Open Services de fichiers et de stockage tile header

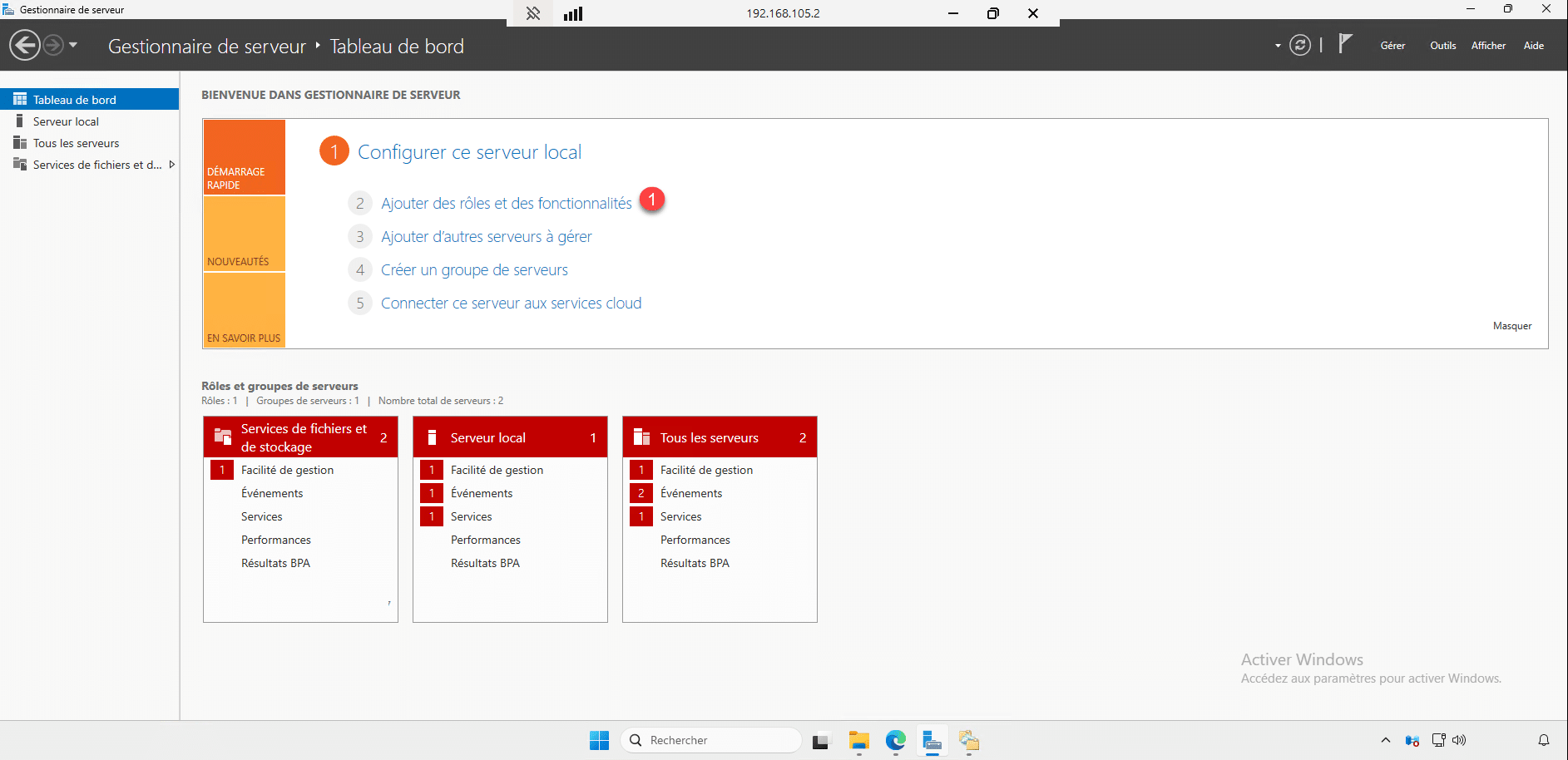tap(300, 437)
